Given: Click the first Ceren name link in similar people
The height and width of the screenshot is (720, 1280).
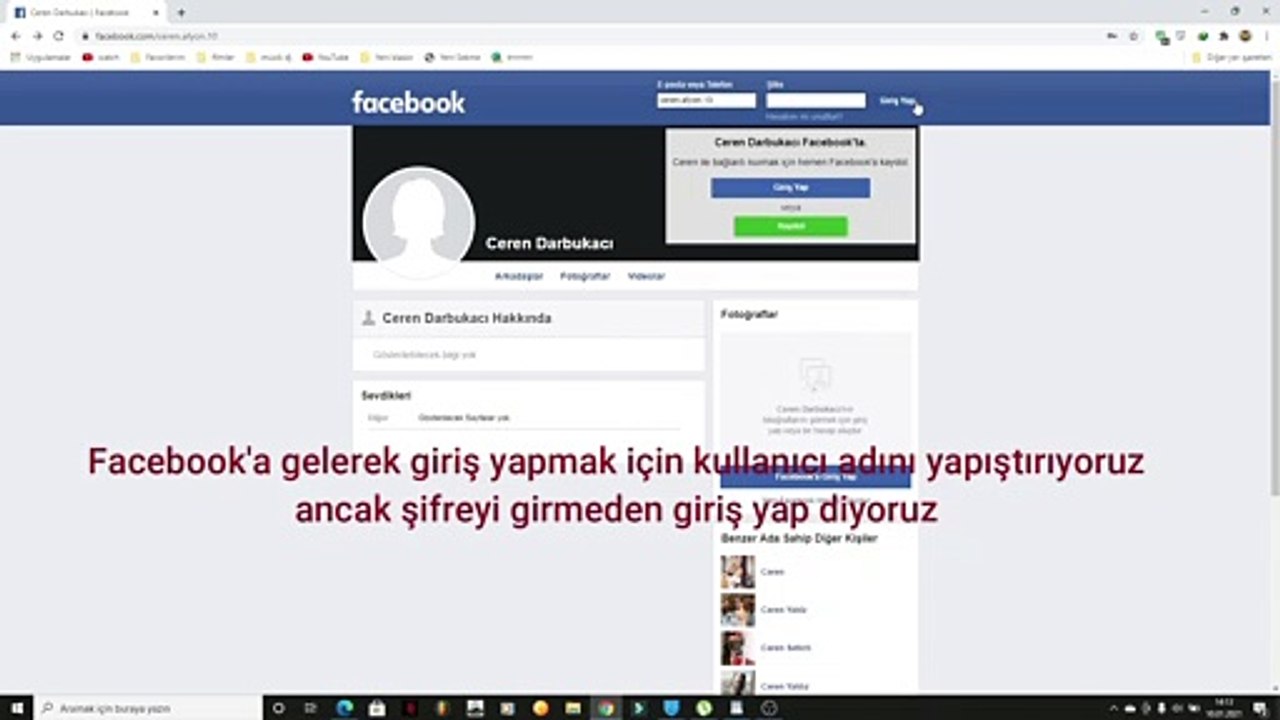Looking at the screenshot, I should pyautogui.click(x=772, y=572).
